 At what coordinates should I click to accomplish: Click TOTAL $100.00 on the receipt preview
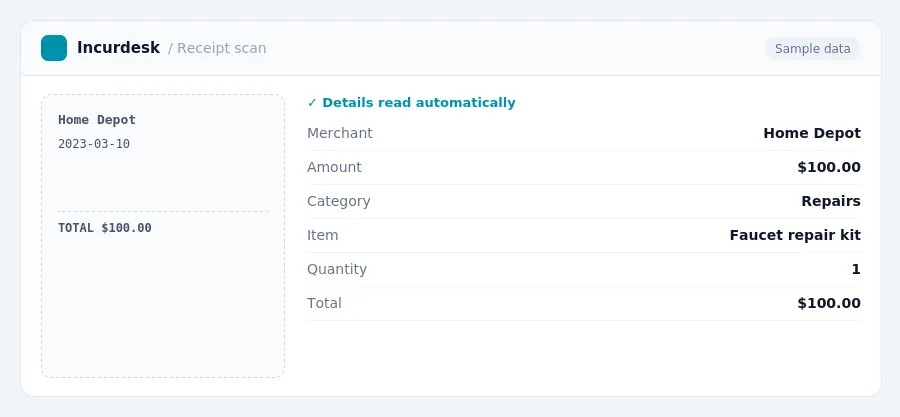pos(105,228)
